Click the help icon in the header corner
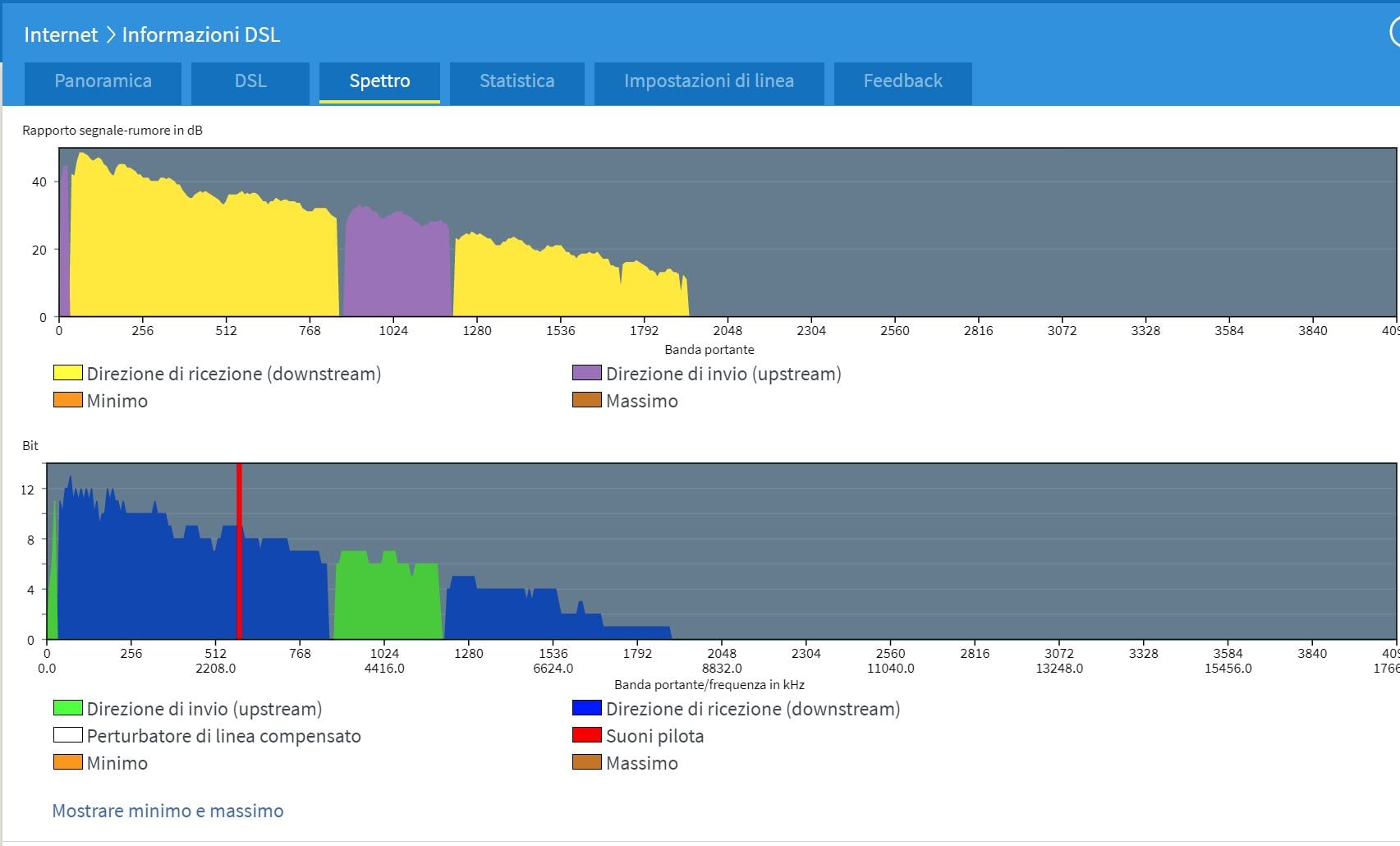 point(1394,33)
